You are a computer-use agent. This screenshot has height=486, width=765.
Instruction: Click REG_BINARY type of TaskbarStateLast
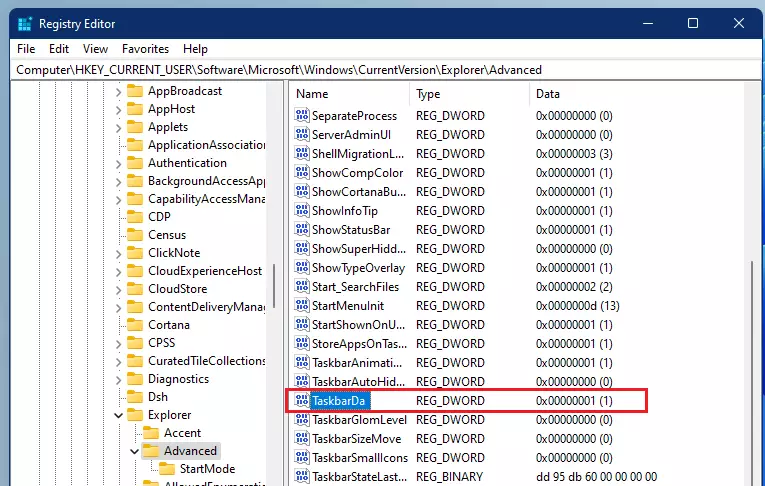[449, 477]
